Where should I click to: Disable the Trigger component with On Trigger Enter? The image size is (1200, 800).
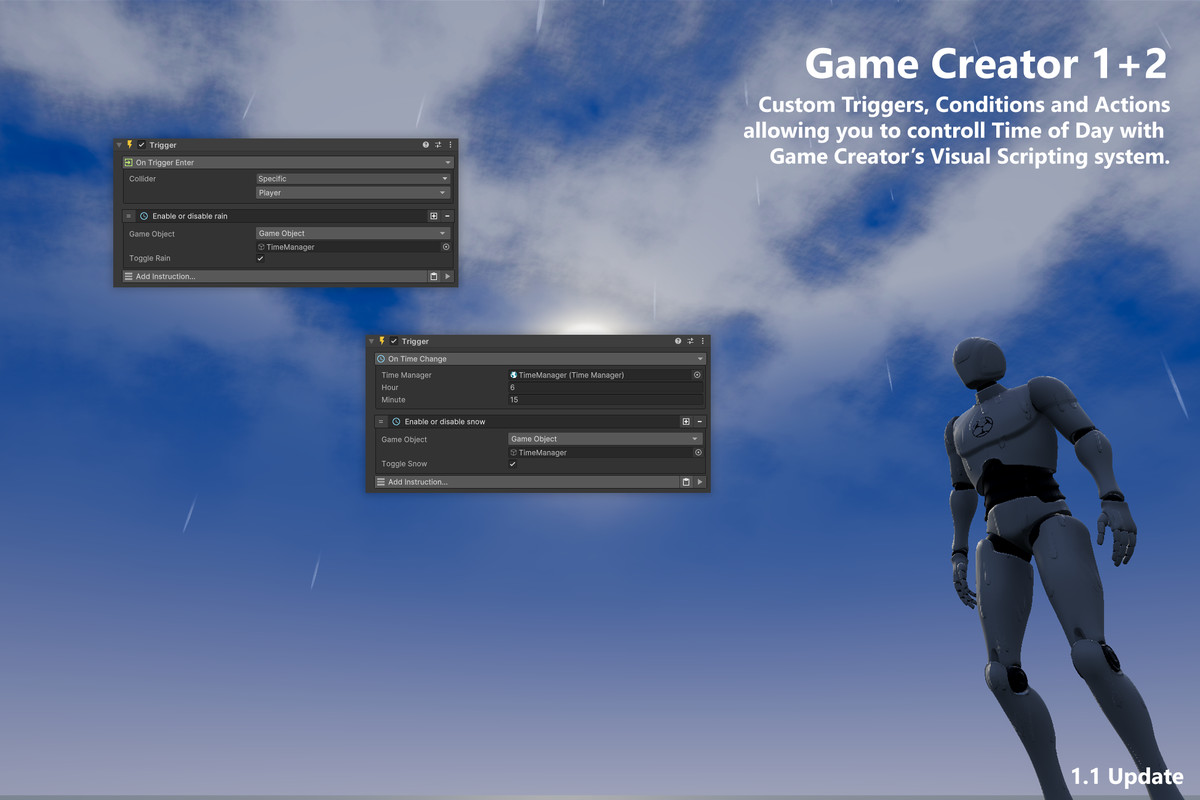142,145
